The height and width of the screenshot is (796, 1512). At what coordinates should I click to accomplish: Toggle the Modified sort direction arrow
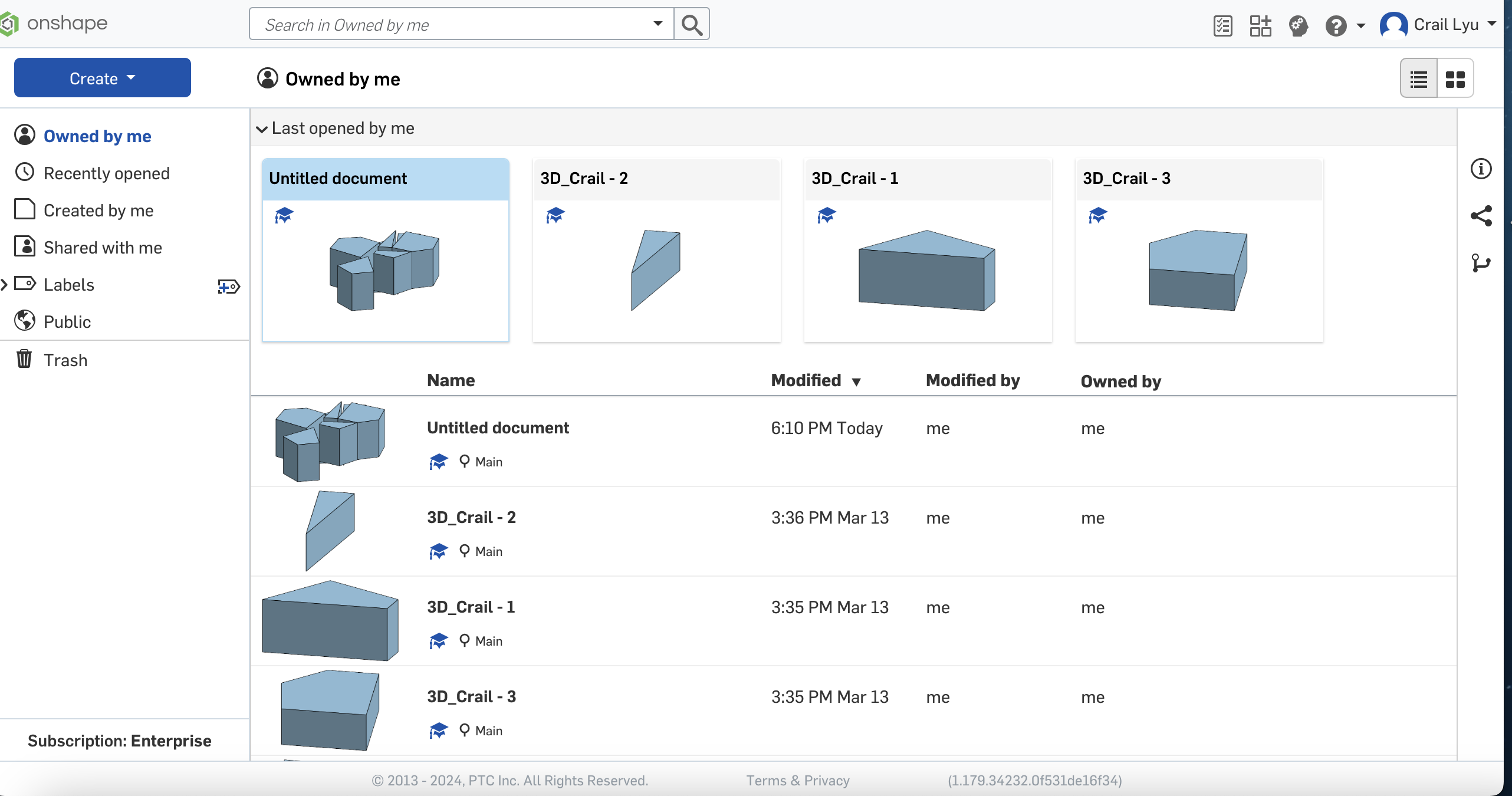(856, 382)
